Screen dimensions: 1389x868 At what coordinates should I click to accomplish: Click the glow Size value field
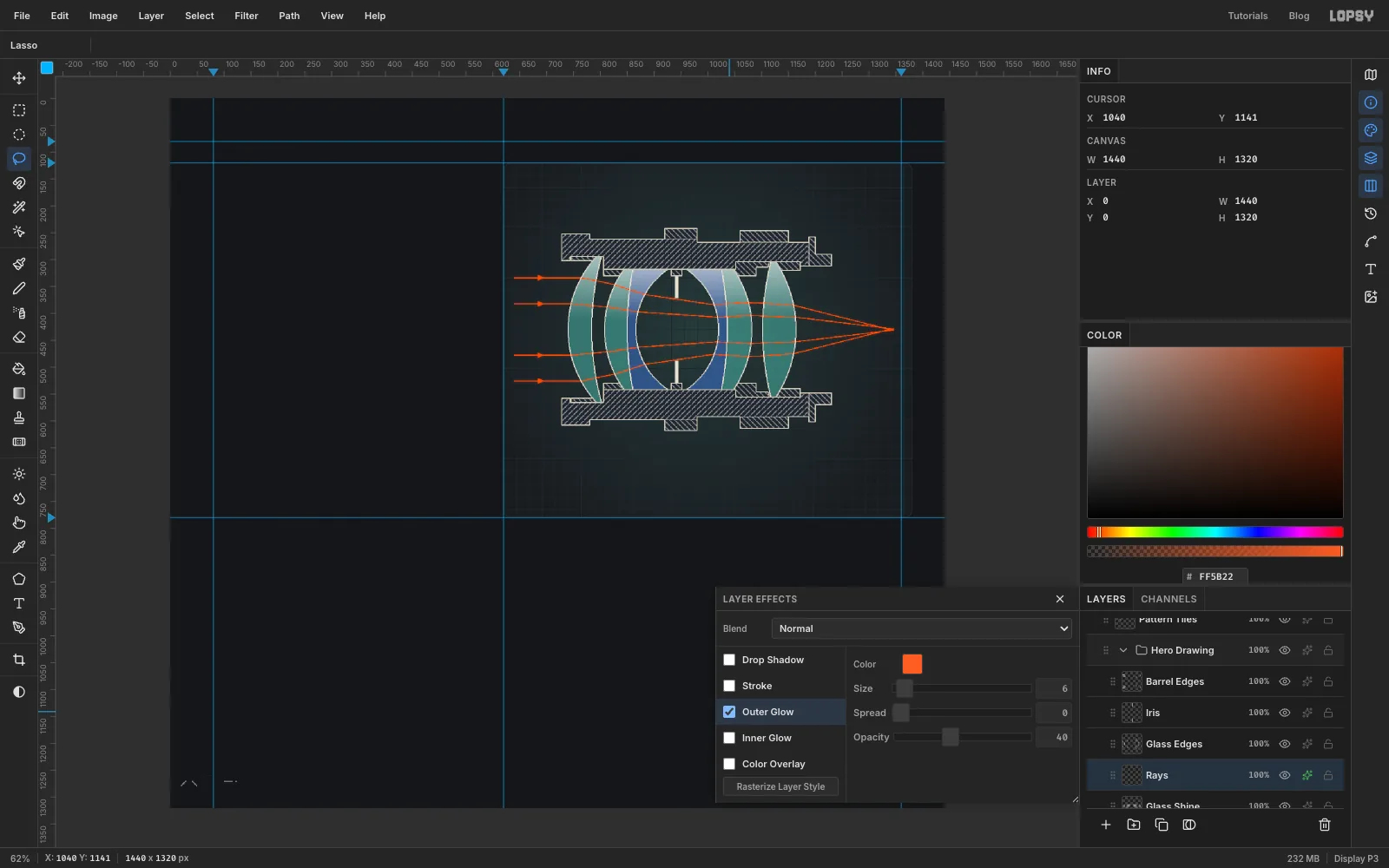pyautogui.click(x=1054, y=688)
